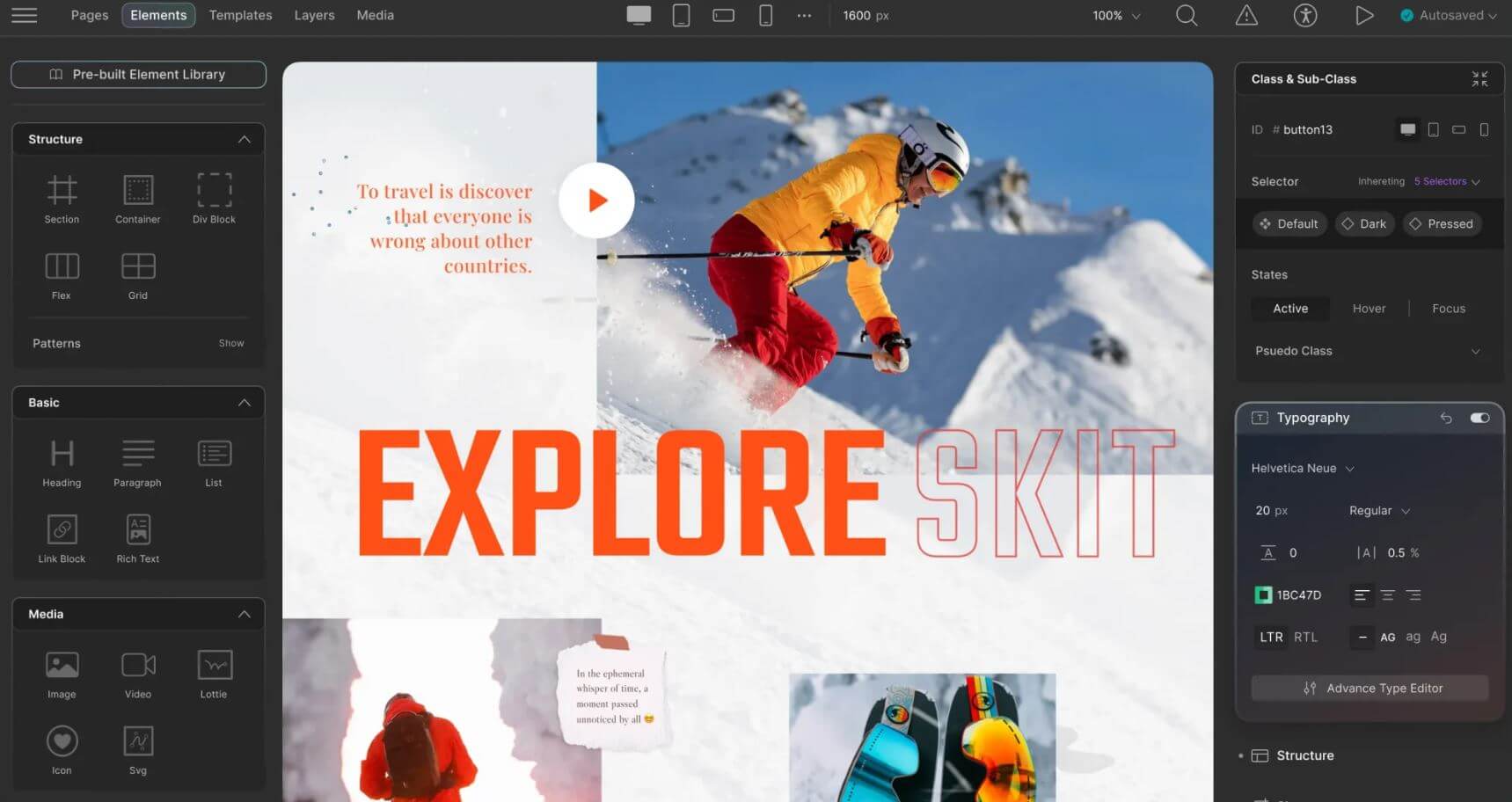
Task: Open the Advance Type Editor
Action: click(1370, 689)
